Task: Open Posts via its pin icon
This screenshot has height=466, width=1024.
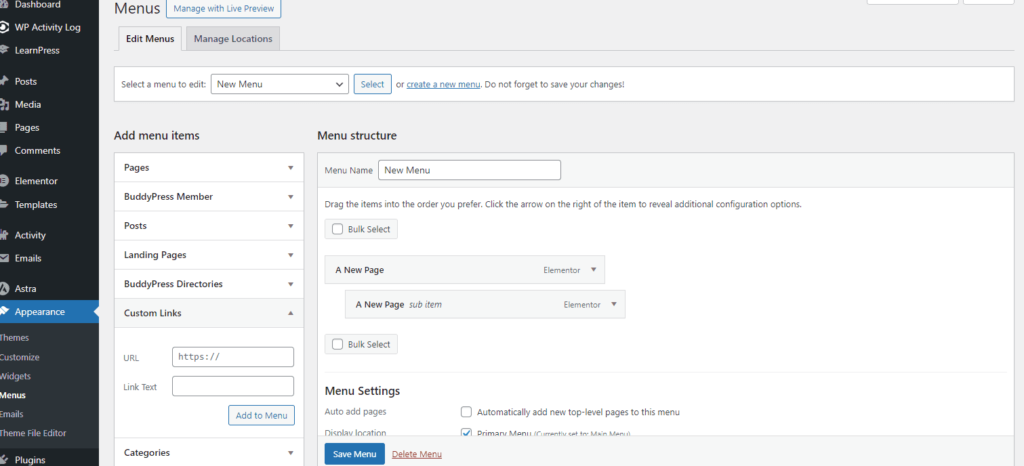Action: tap(5, 81)
